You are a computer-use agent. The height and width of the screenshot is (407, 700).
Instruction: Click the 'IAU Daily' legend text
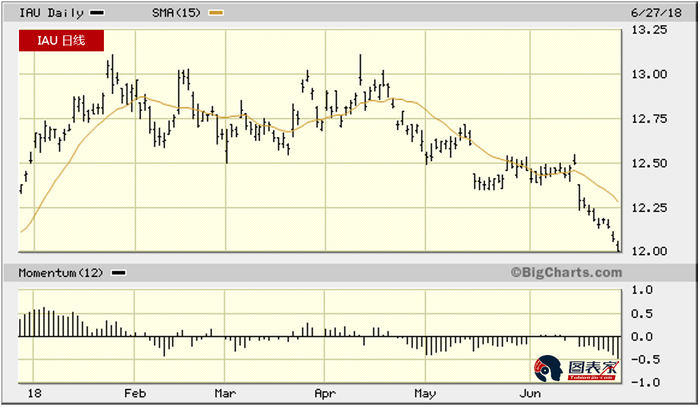pyautogui.click(x=51, y=13)
